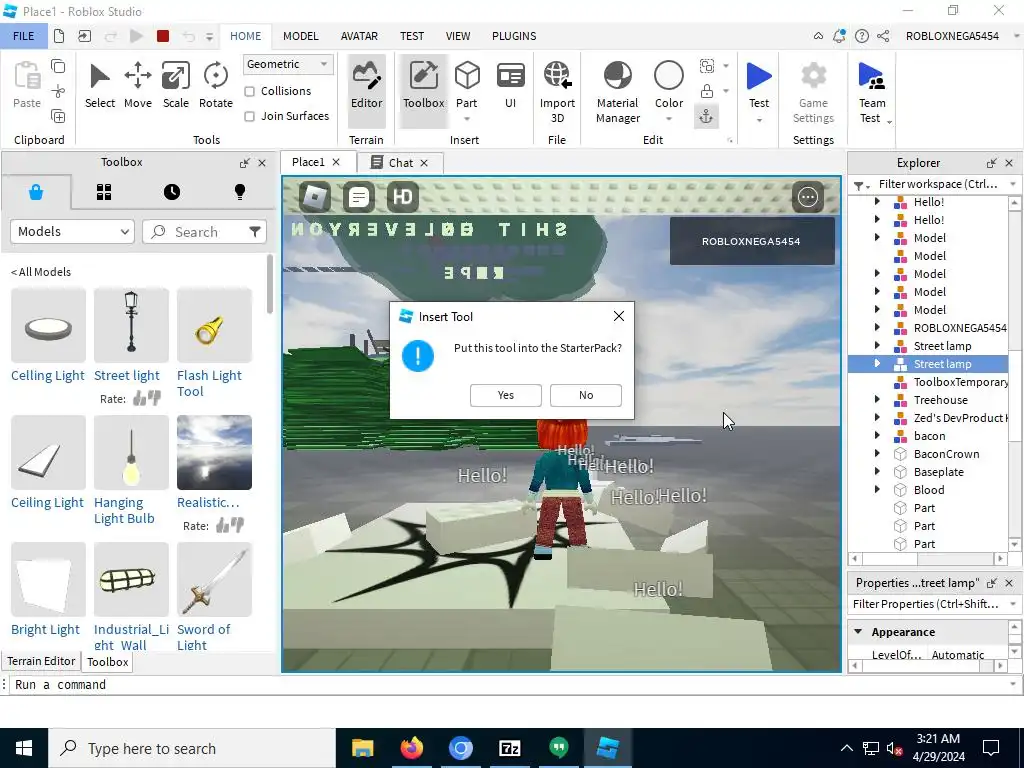Screen dimensions: 1024x768
Task: Open the Roblox menu in game viewport
Action: point(315,197)
